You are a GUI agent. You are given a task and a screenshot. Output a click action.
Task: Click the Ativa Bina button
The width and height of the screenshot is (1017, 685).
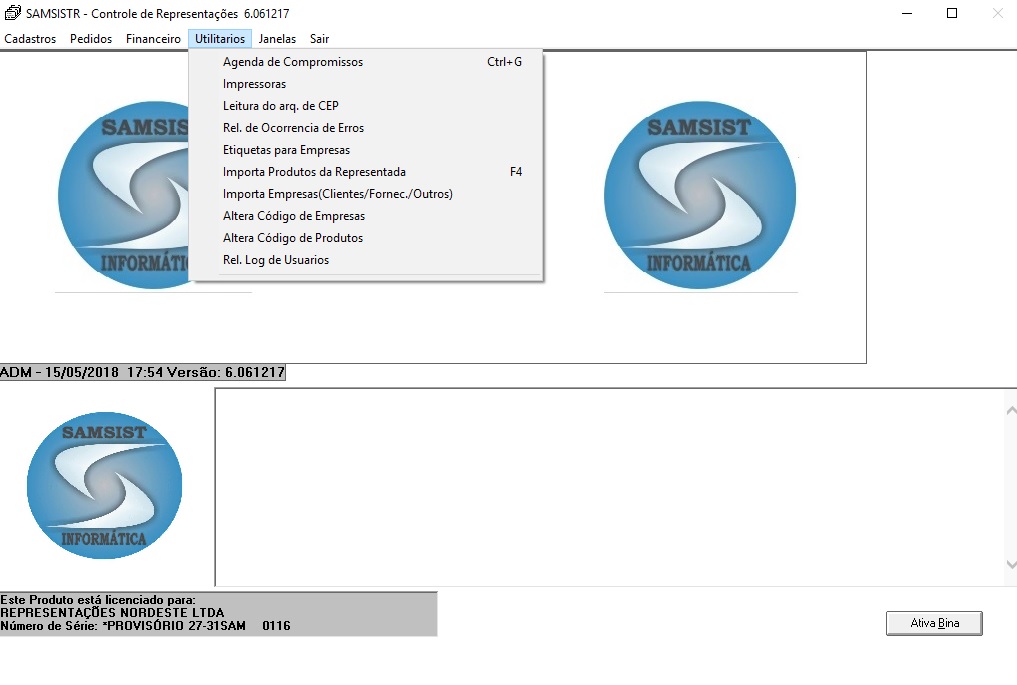(934, 623)
